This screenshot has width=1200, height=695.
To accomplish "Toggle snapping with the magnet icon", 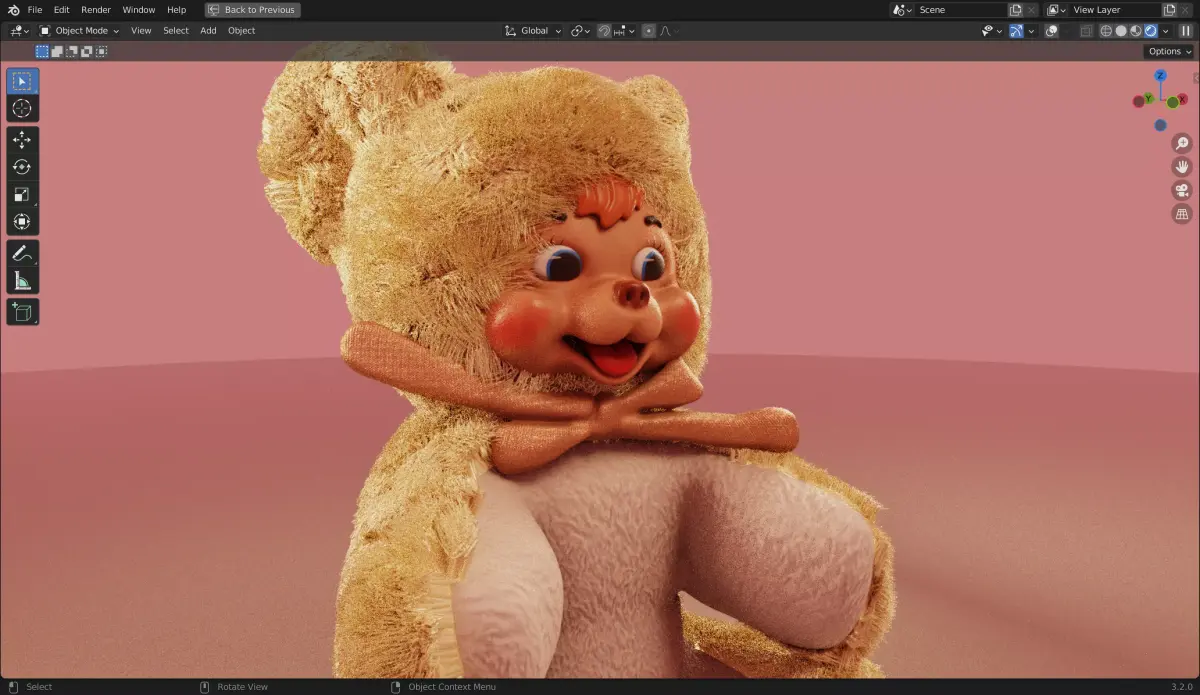I will point(604,30).
